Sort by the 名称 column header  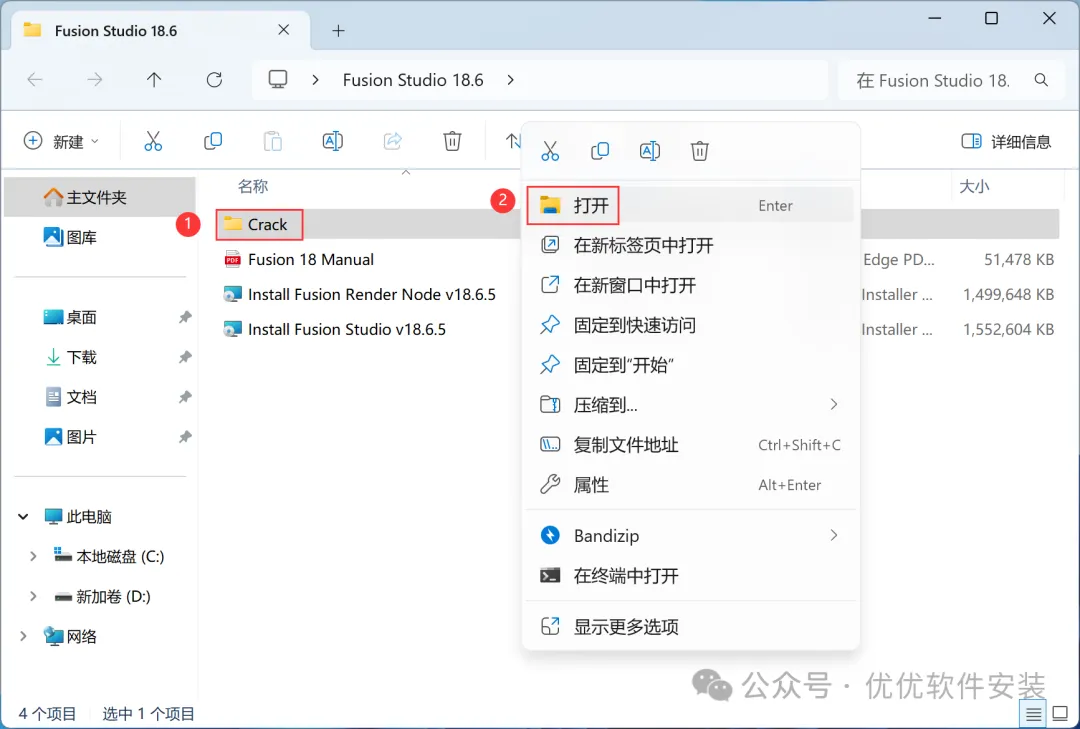pyautogui.click(x=253, y=186)
